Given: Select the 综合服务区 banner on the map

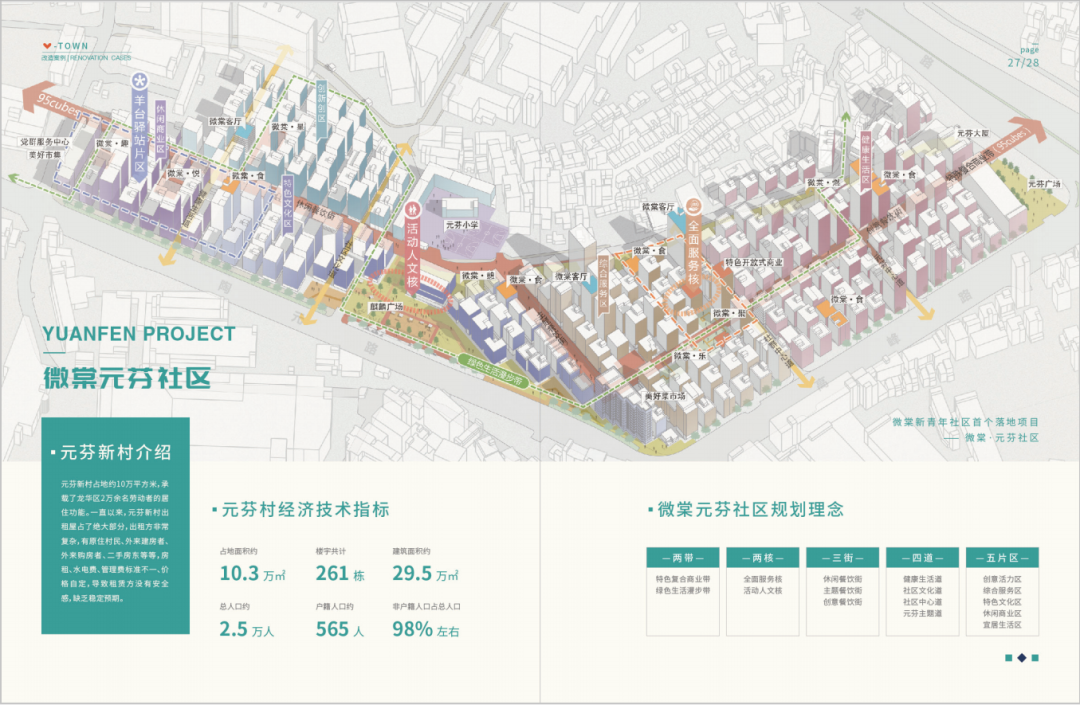Looking at the screenshot, I should [603, 285].
